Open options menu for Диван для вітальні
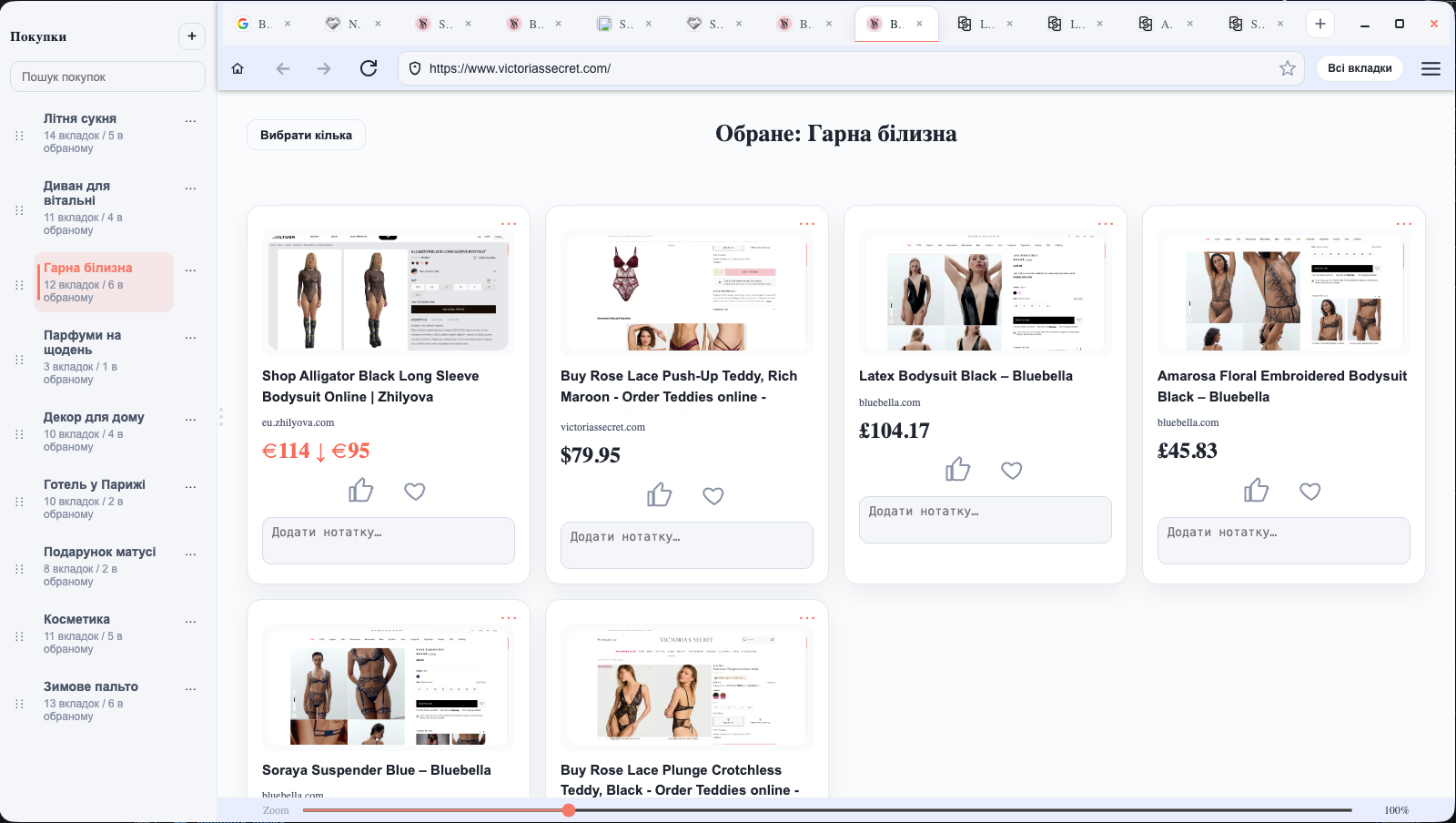Screen dimensions: 1456x823 point(190,188)
